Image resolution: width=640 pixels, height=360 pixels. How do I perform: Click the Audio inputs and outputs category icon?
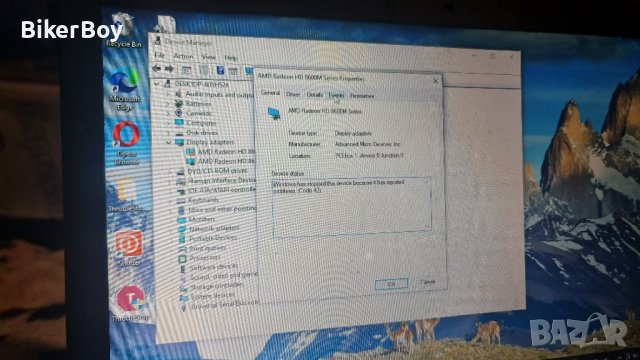click(x=178, y=93)
